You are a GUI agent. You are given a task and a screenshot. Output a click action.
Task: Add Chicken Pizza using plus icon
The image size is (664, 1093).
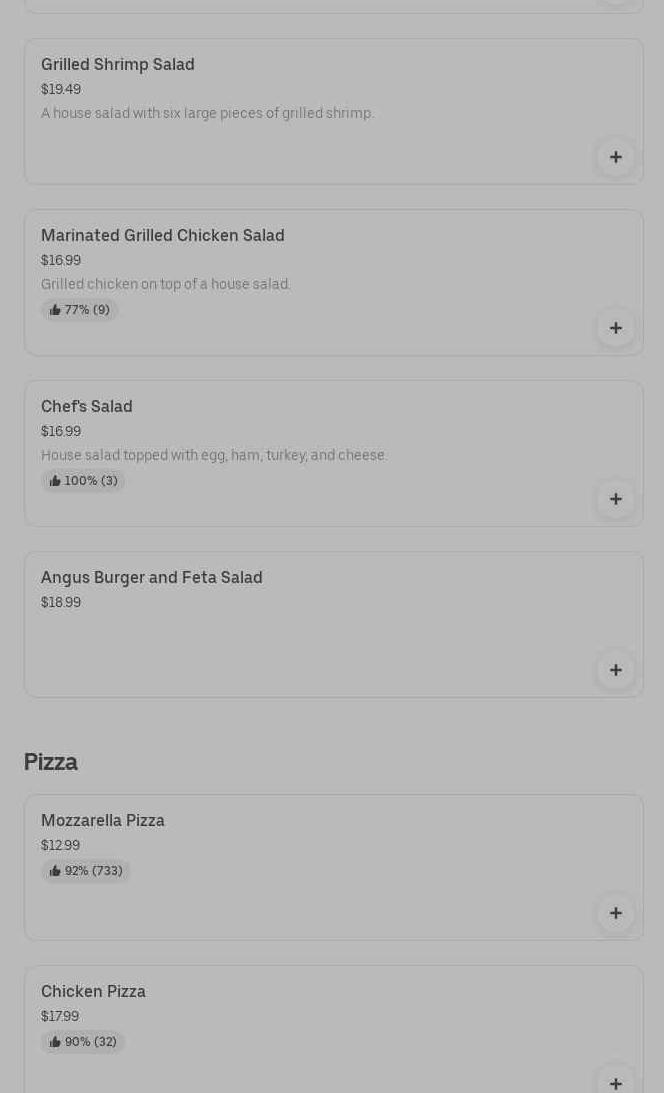pos(615,1082)
